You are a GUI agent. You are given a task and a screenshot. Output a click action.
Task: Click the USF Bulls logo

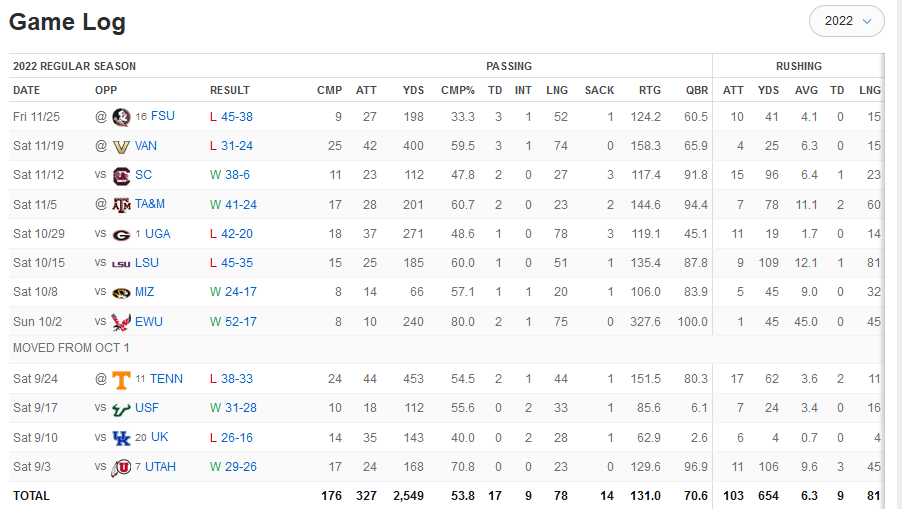(x=122, y=408)
